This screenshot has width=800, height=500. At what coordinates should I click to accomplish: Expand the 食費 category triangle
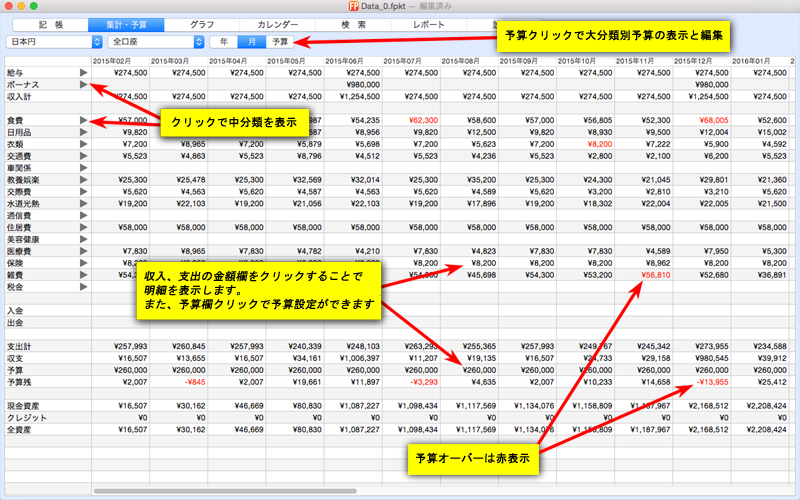pos(83,120)
